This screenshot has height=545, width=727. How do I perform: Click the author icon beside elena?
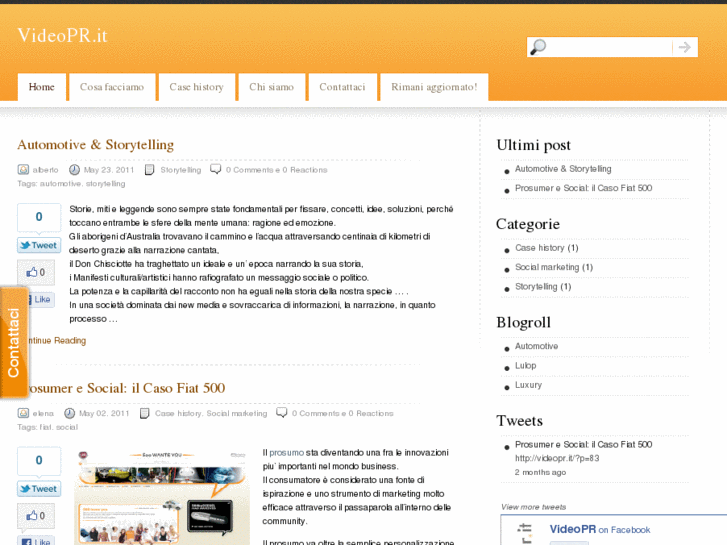coord(23,413)
